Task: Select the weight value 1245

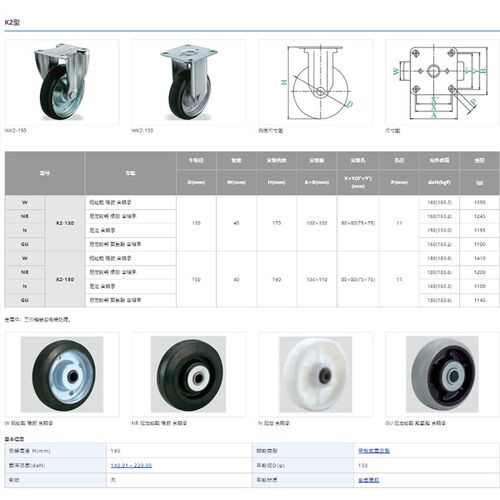Action: tap(480, 216)
